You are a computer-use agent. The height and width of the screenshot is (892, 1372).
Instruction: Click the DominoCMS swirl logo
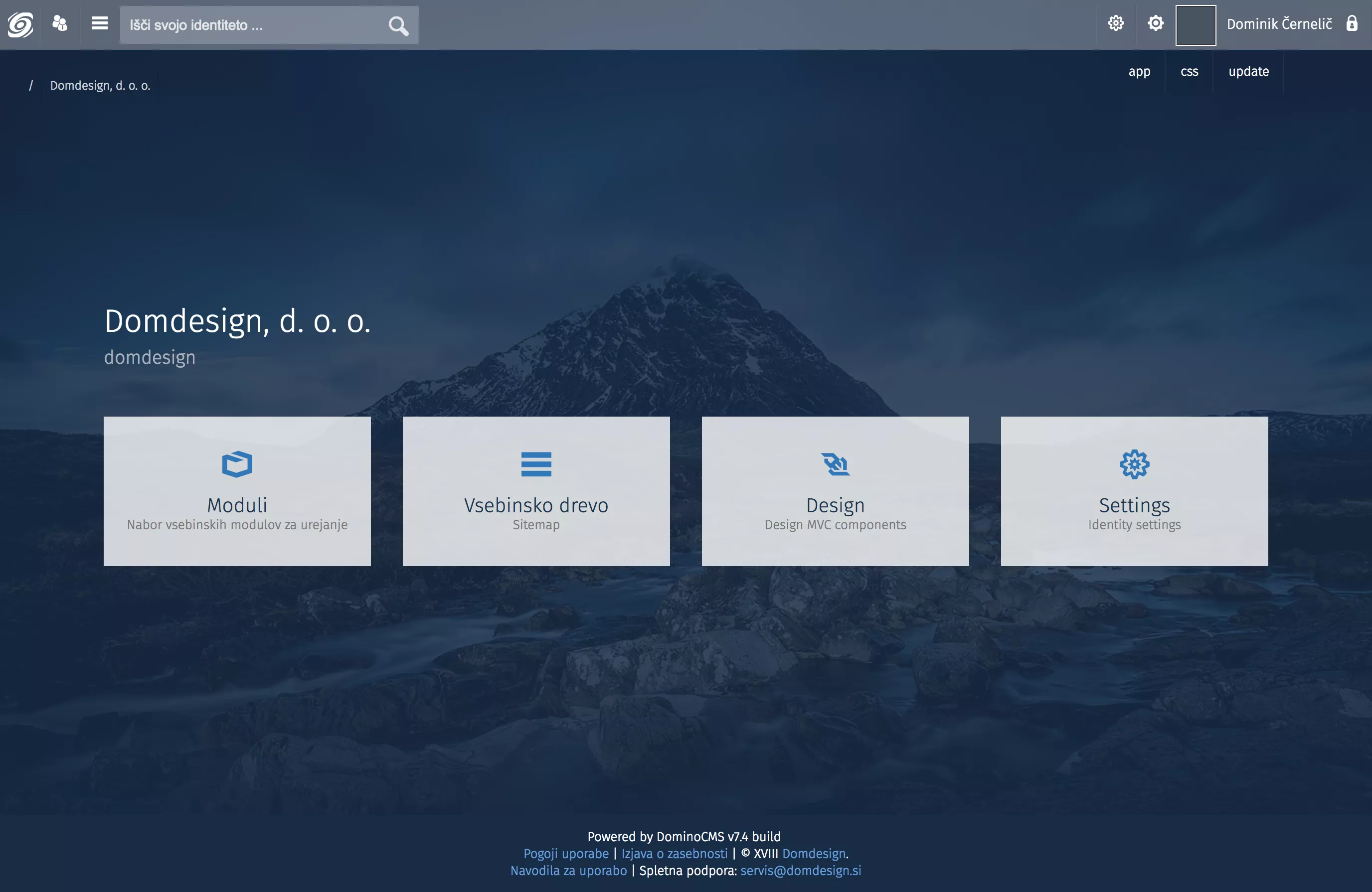pyautogui.click(x=20, y=24)
